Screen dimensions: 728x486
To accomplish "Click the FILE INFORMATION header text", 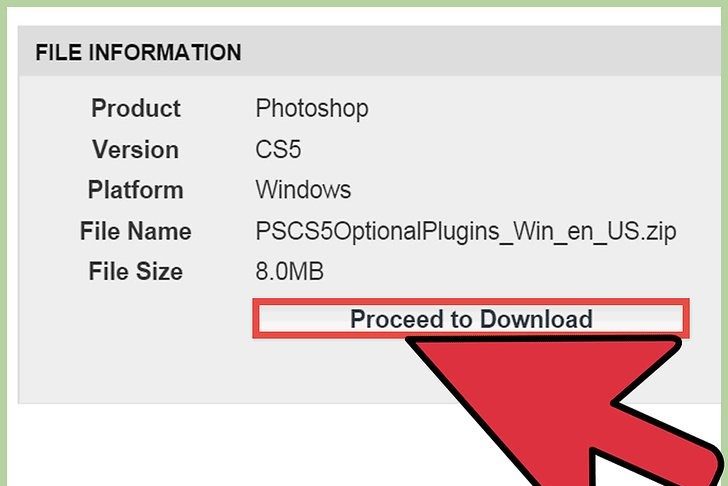I will (138, 53).
